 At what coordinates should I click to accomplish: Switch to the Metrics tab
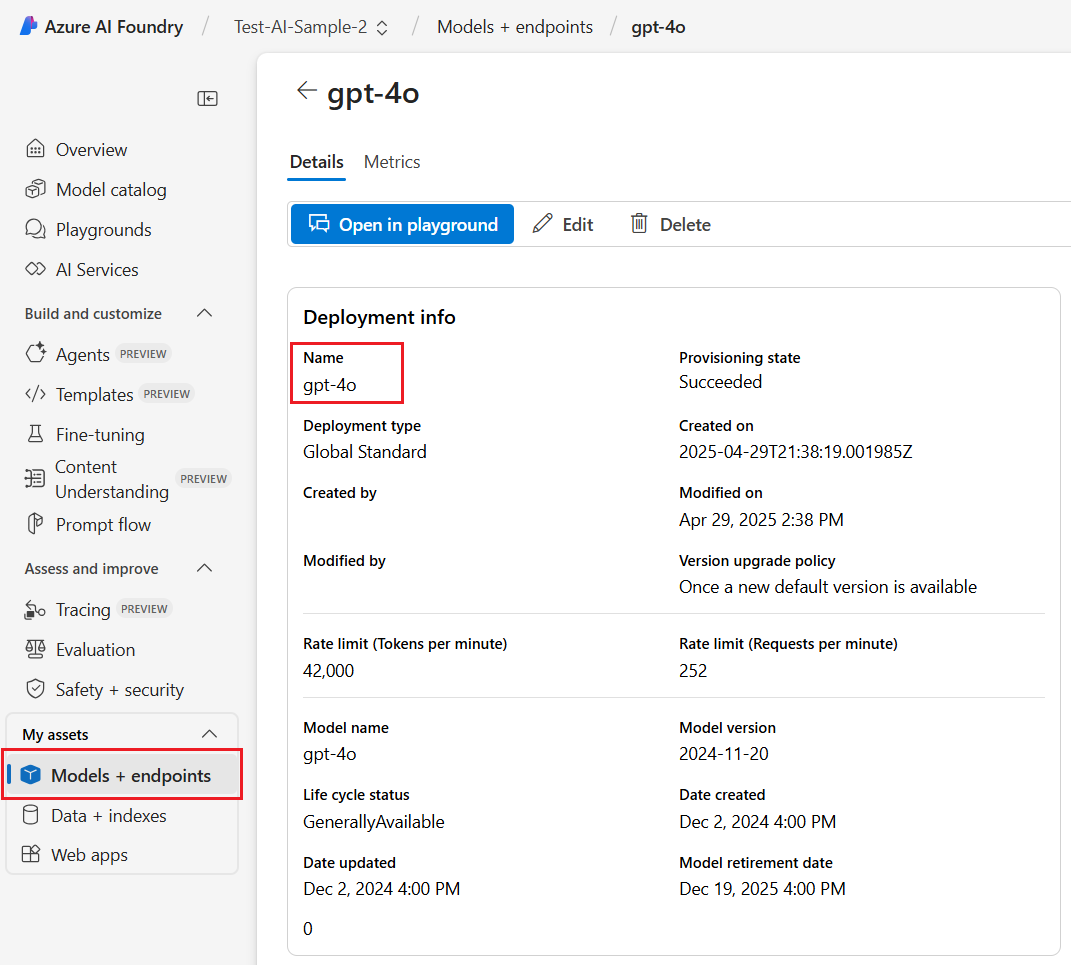tap(392, 162)
